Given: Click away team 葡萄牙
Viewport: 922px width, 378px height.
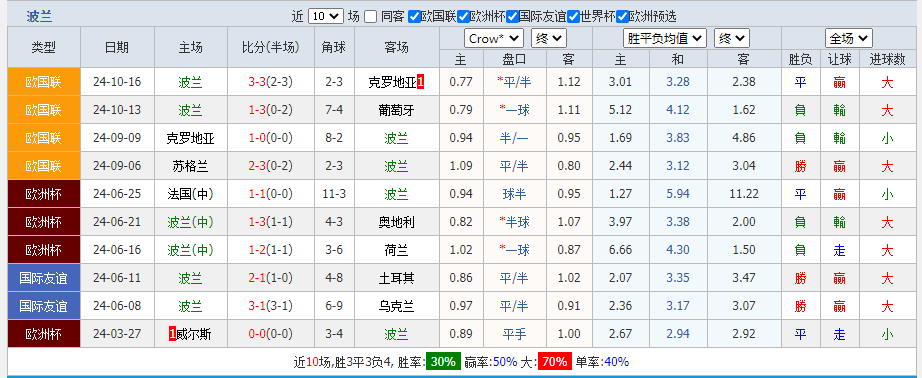Looking at the screenshot, I should click(397, 110).
